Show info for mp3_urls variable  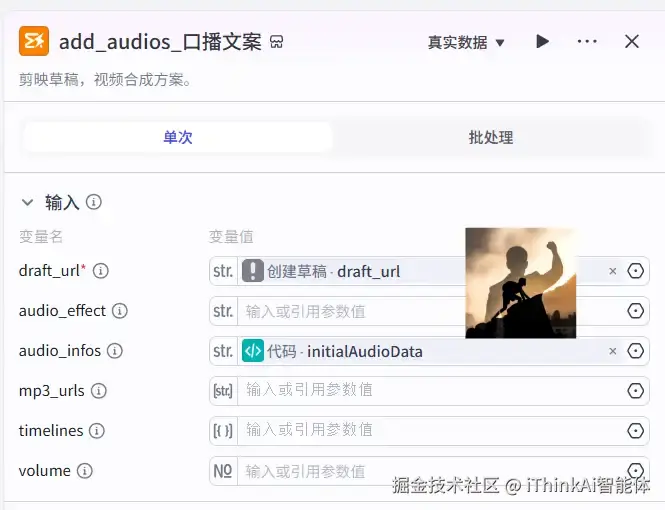coord(99,390)
